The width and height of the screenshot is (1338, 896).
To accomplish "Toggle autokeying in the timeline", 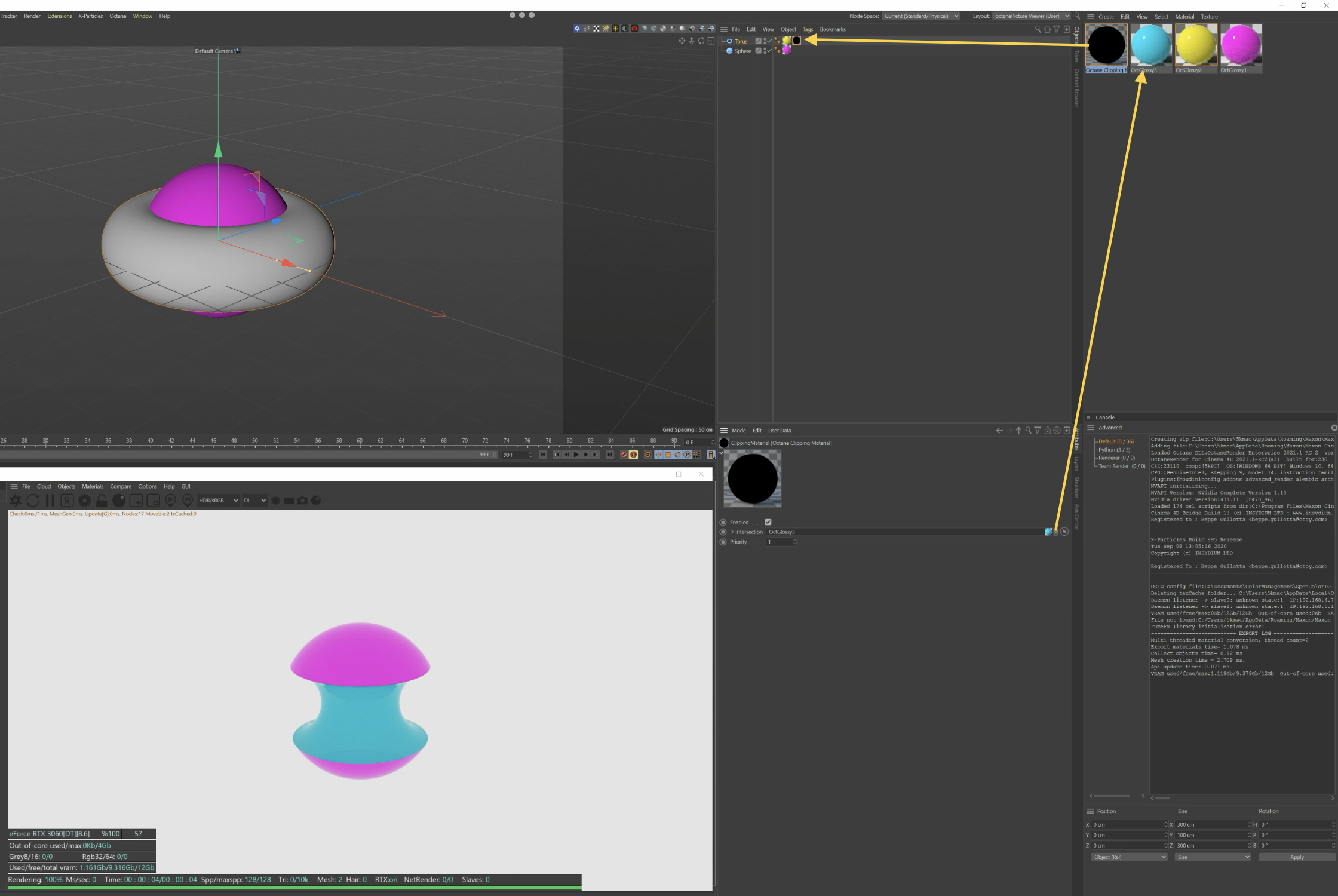I will (x=634, y=455).
